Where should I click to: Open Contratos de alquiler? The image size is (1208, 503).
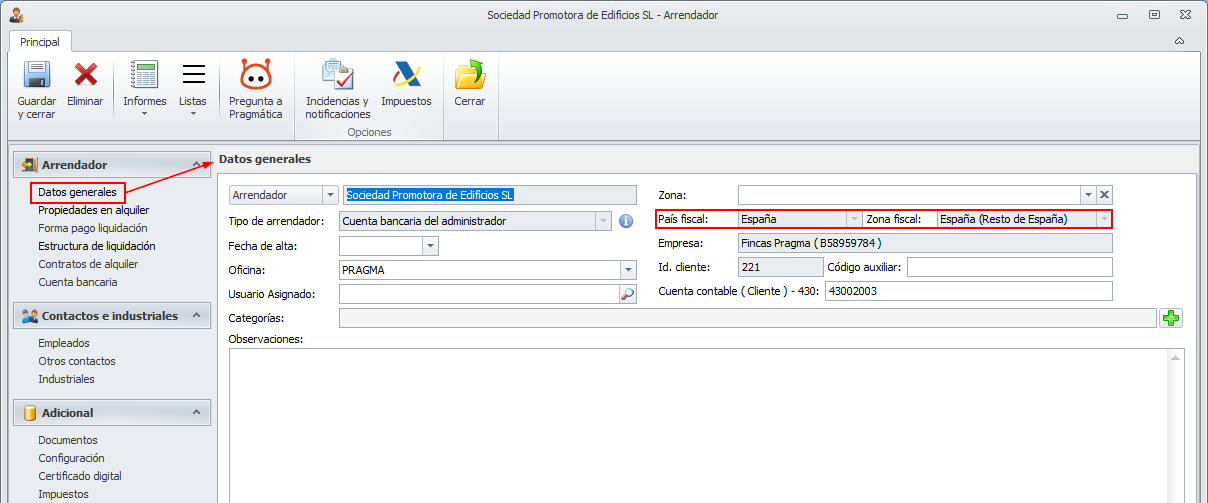click(x=88, y=264)
